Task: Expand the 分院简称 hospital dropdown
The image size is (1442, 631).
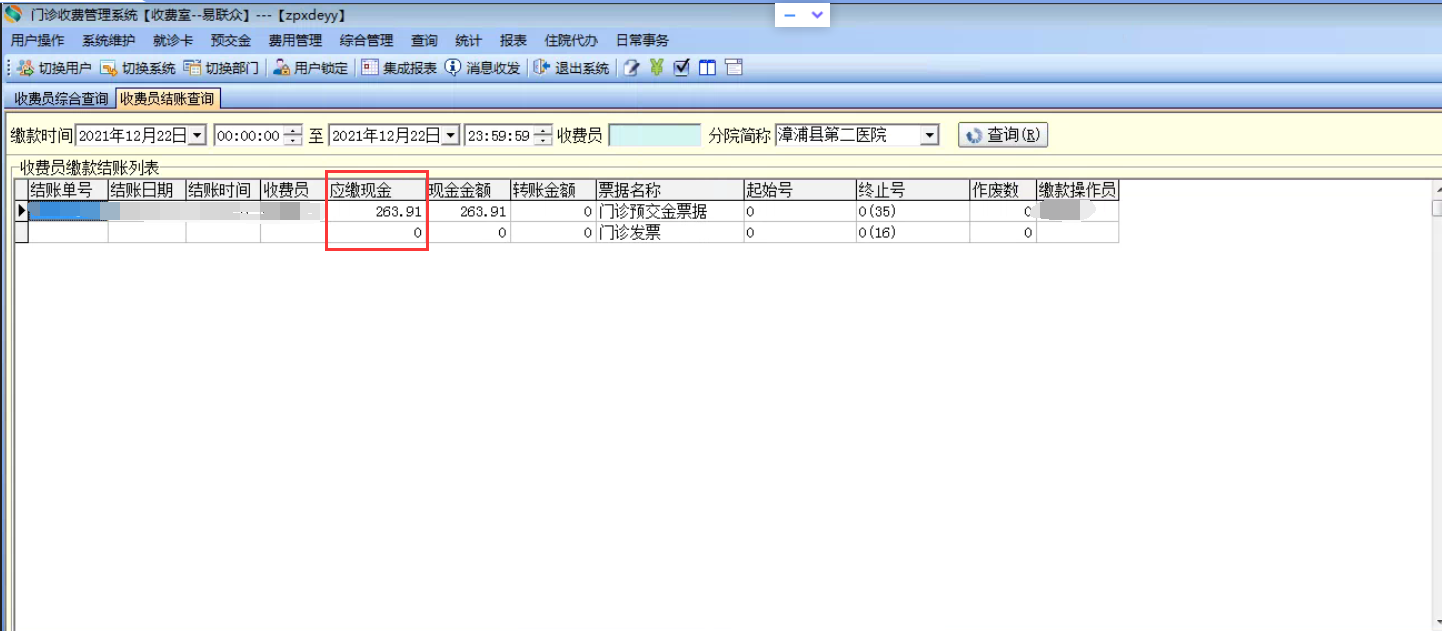Action: pos(930,135)
